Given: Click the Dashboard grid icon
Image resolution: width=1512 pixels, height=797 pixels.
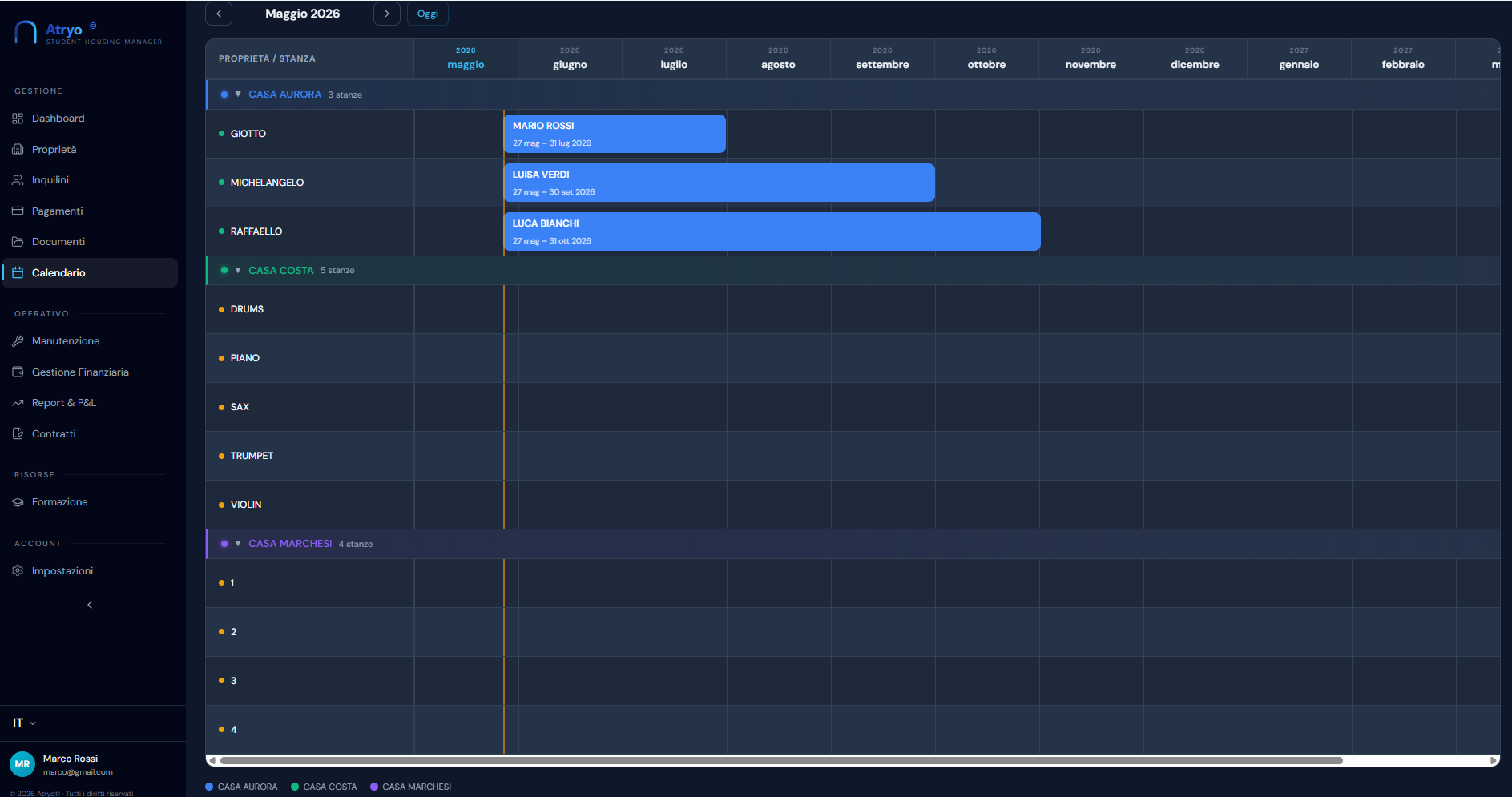Looking at the screenshot, I should tap(18, 119).
